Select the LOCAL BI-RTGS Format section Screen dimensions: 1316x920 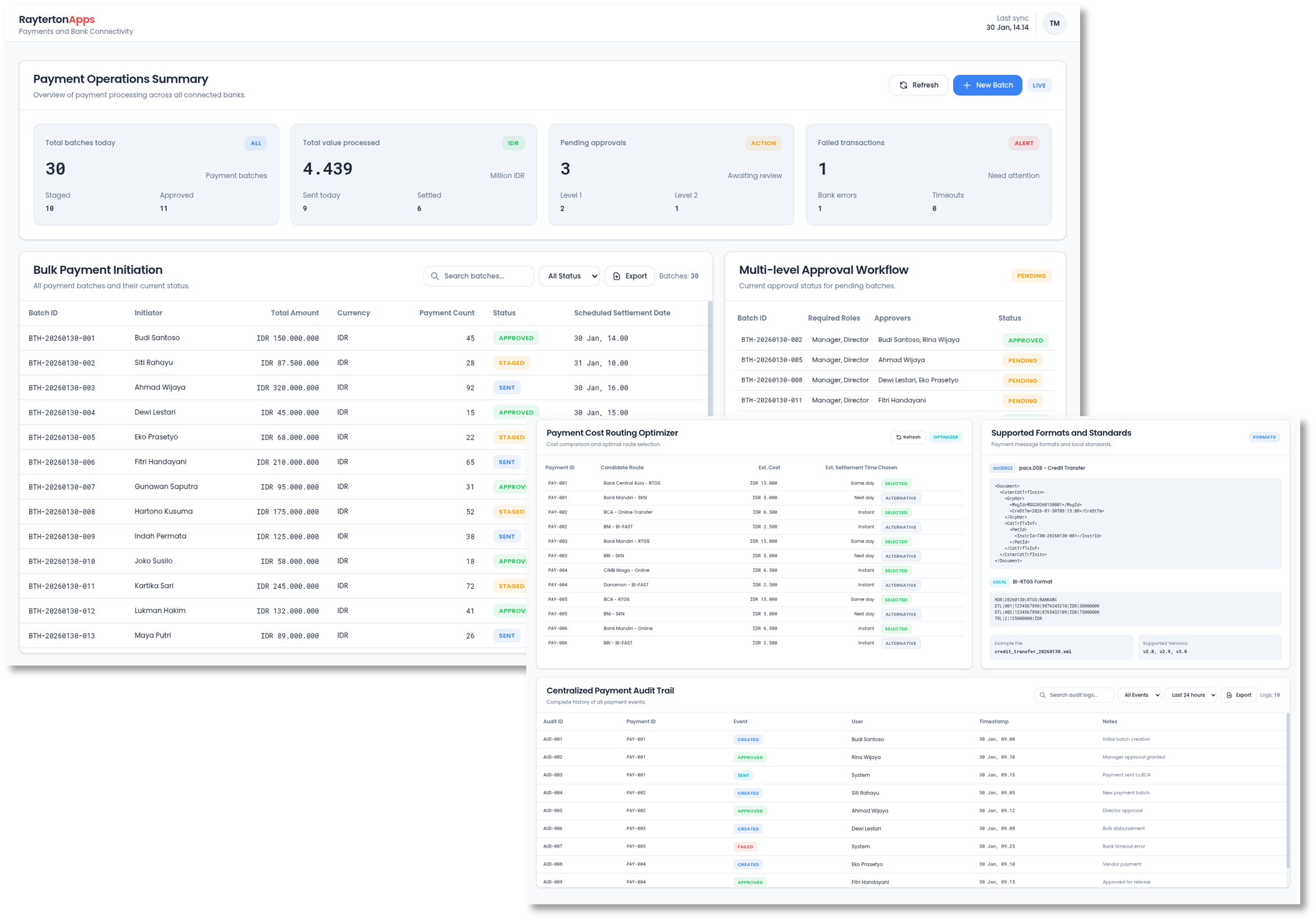coord(999,581)
